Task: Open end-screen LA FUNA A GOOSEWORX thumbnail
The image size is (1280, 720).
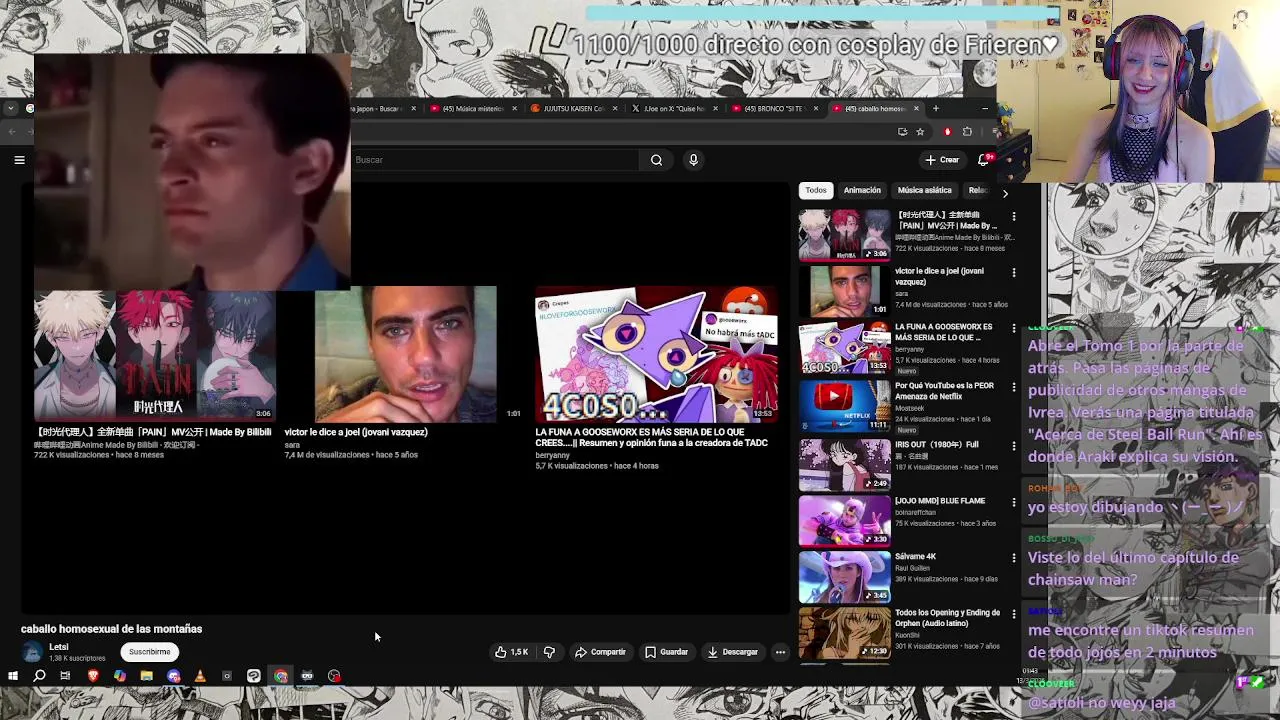Action: (x=655, y=355)
